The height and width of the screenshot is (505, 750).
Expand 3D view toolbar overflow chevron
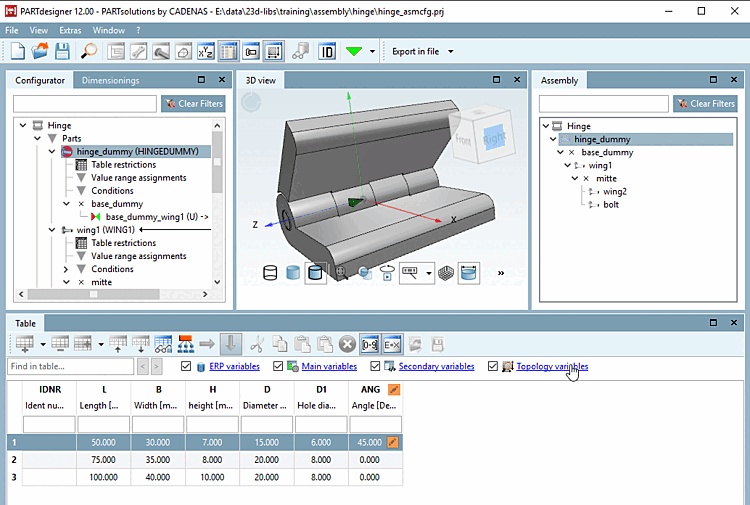click(500, 272)
